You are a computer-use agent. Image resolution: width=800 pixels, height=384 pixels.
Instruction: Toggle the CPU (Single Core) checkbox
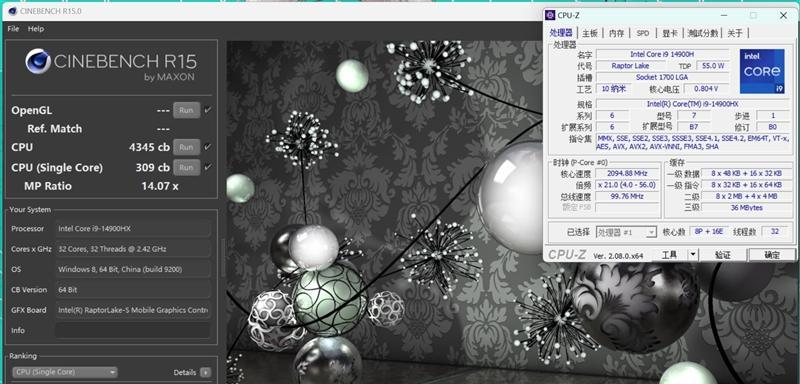pyautogui.click(x=208, y=167)
